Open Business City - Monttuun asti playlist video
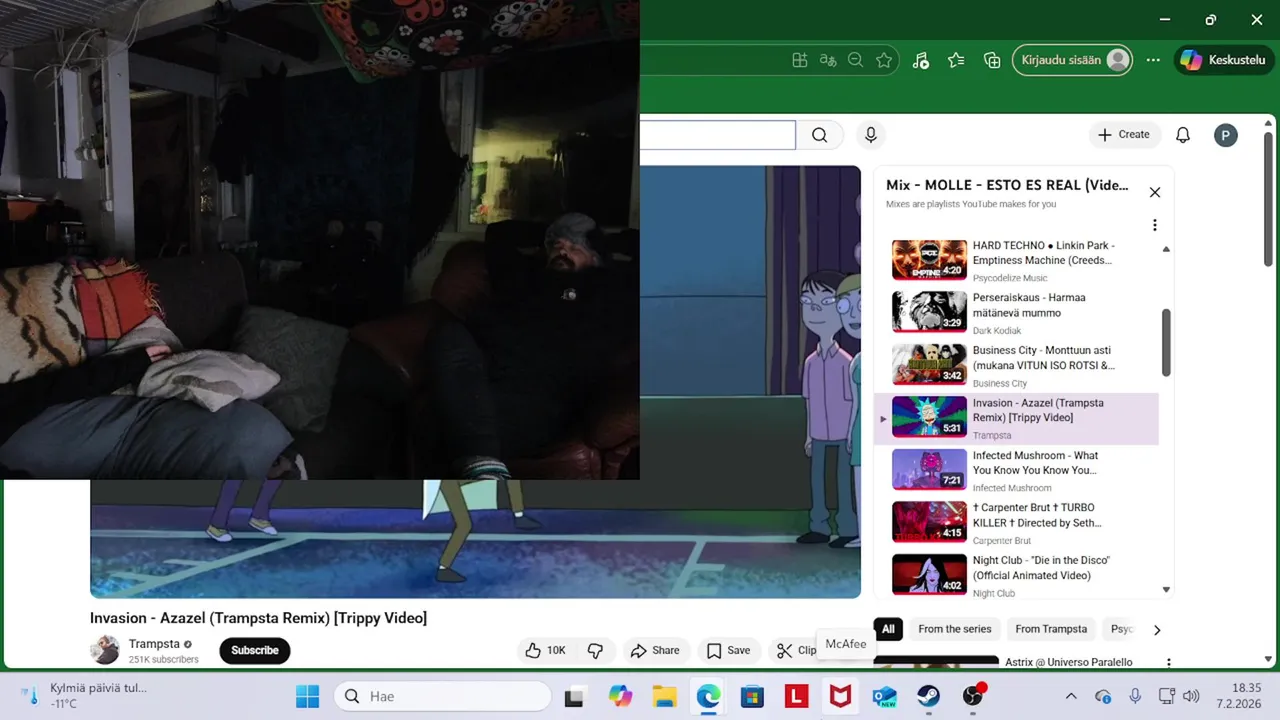1280x720 pixels. [1017, 365]
